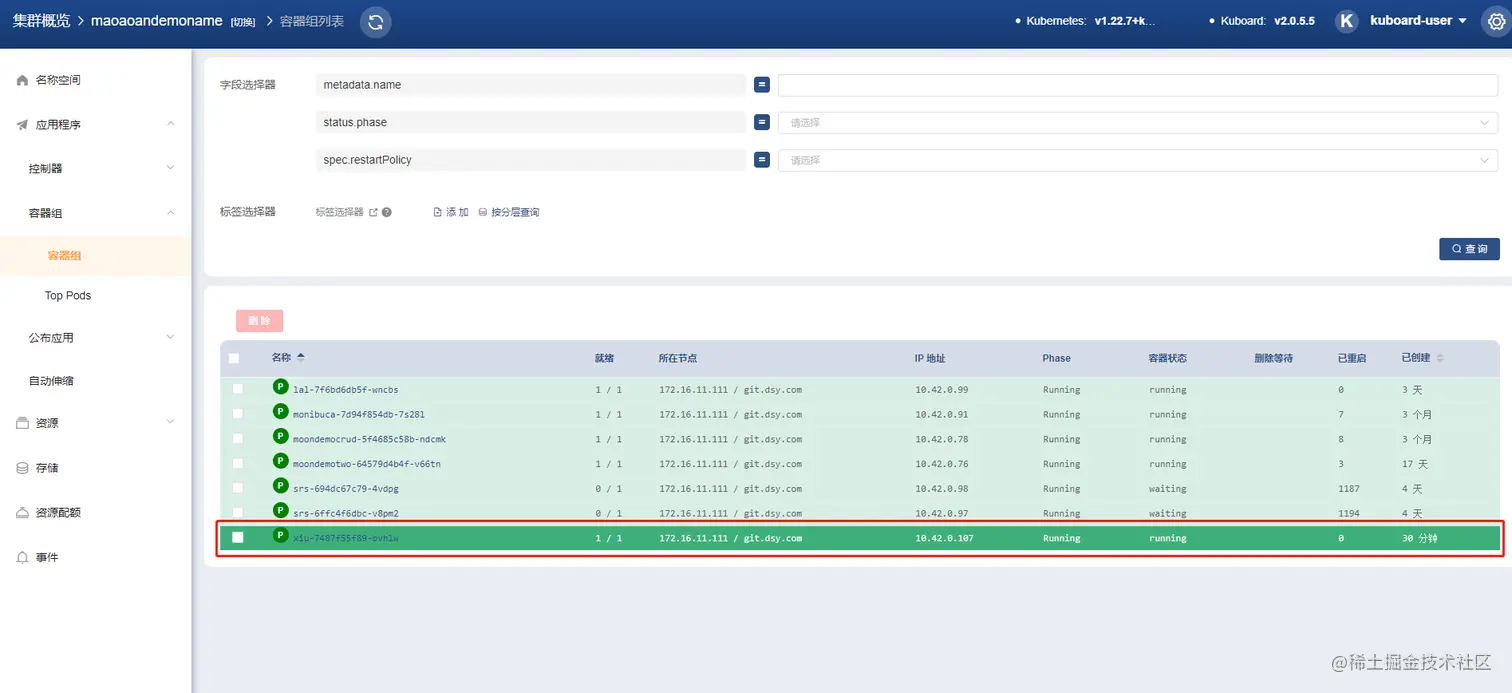Click the metadata.name value input field
The image size is (1512, 693).
pyautogui.click(x=1138, y=85)
